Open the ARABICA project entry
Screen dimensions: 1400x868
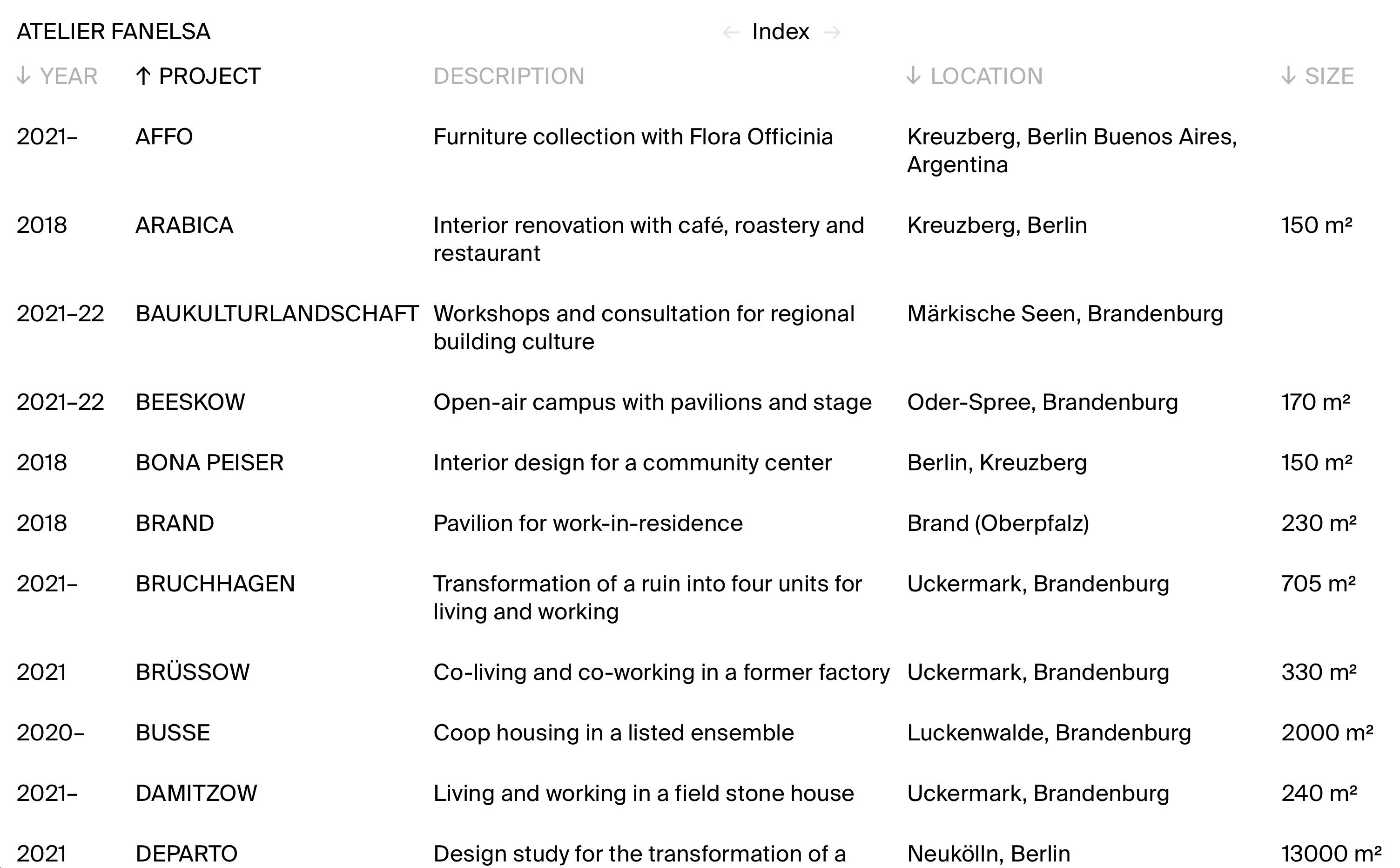point(184,225)
